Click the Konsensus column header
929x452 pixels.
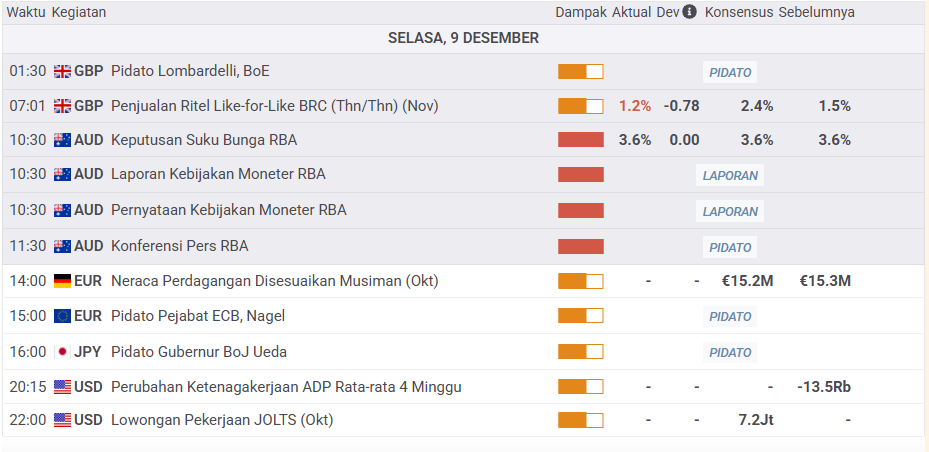(x=739, y=13)
